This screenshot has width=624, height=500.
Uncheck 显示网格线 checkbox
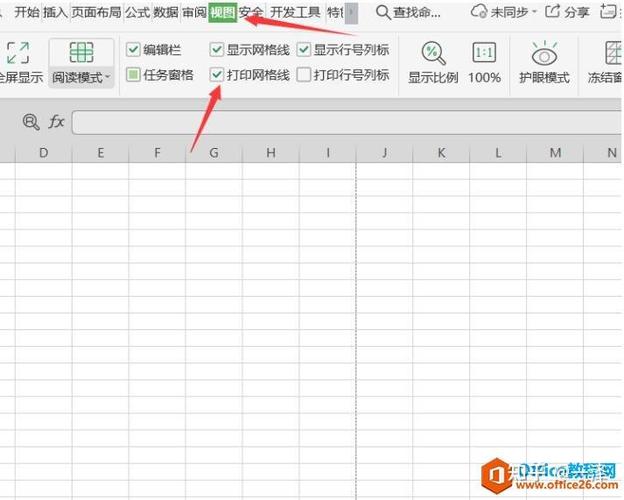[x=216, y=50]
